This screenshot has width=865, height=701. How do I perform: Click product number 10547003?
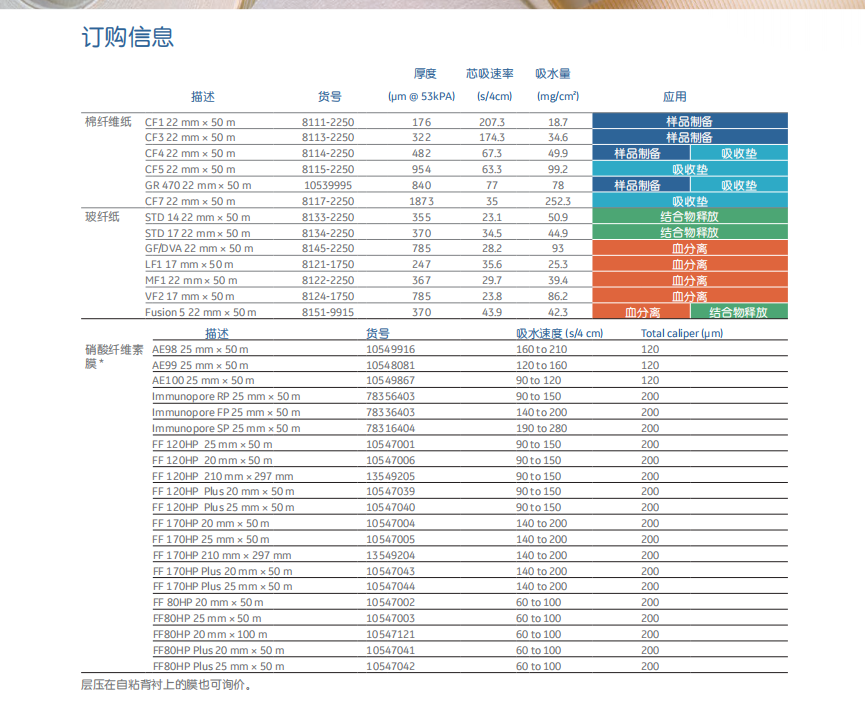coord(391,619)
